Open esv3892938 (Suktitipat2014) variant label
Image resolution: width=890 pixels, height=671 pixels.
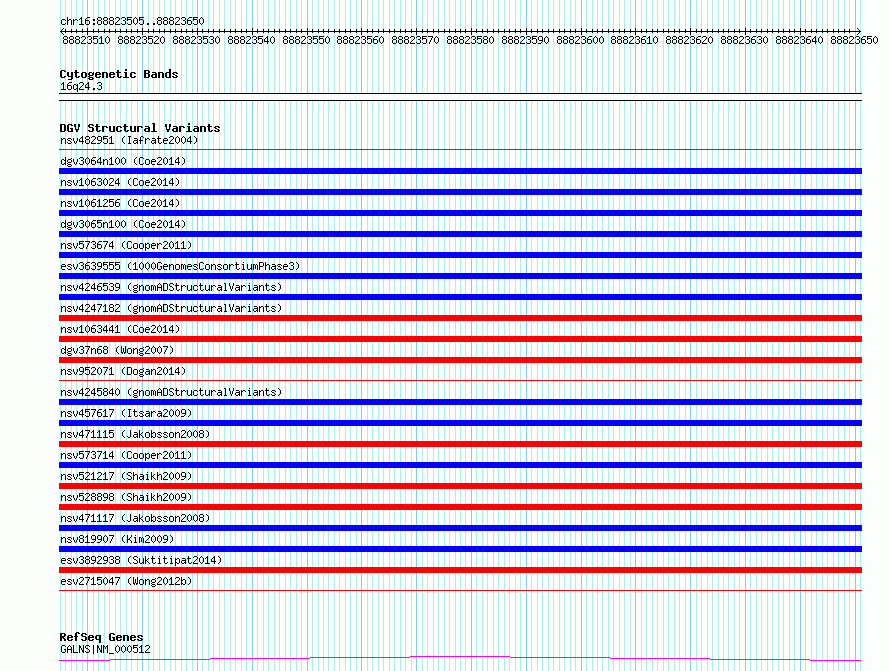(141, 560)
